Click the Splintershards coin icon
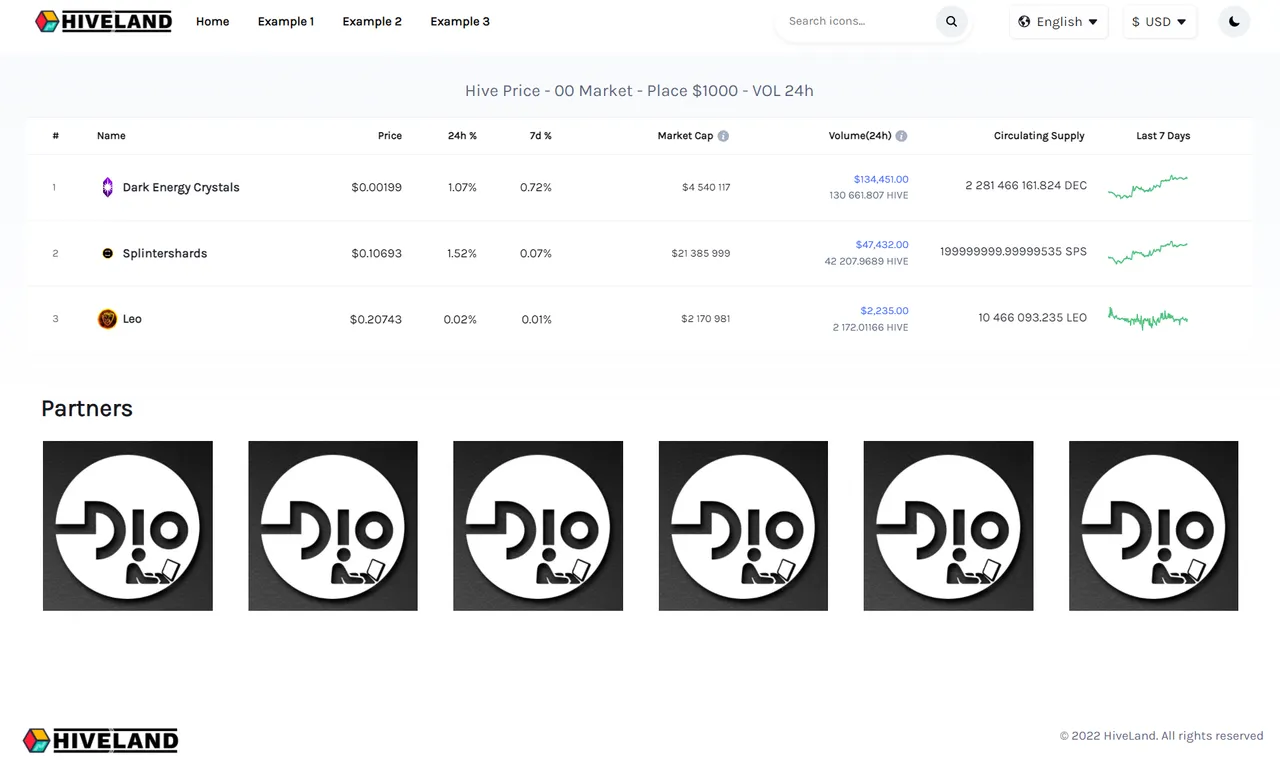Viewport: 1280px width, 765px height. tap(108, 253)
